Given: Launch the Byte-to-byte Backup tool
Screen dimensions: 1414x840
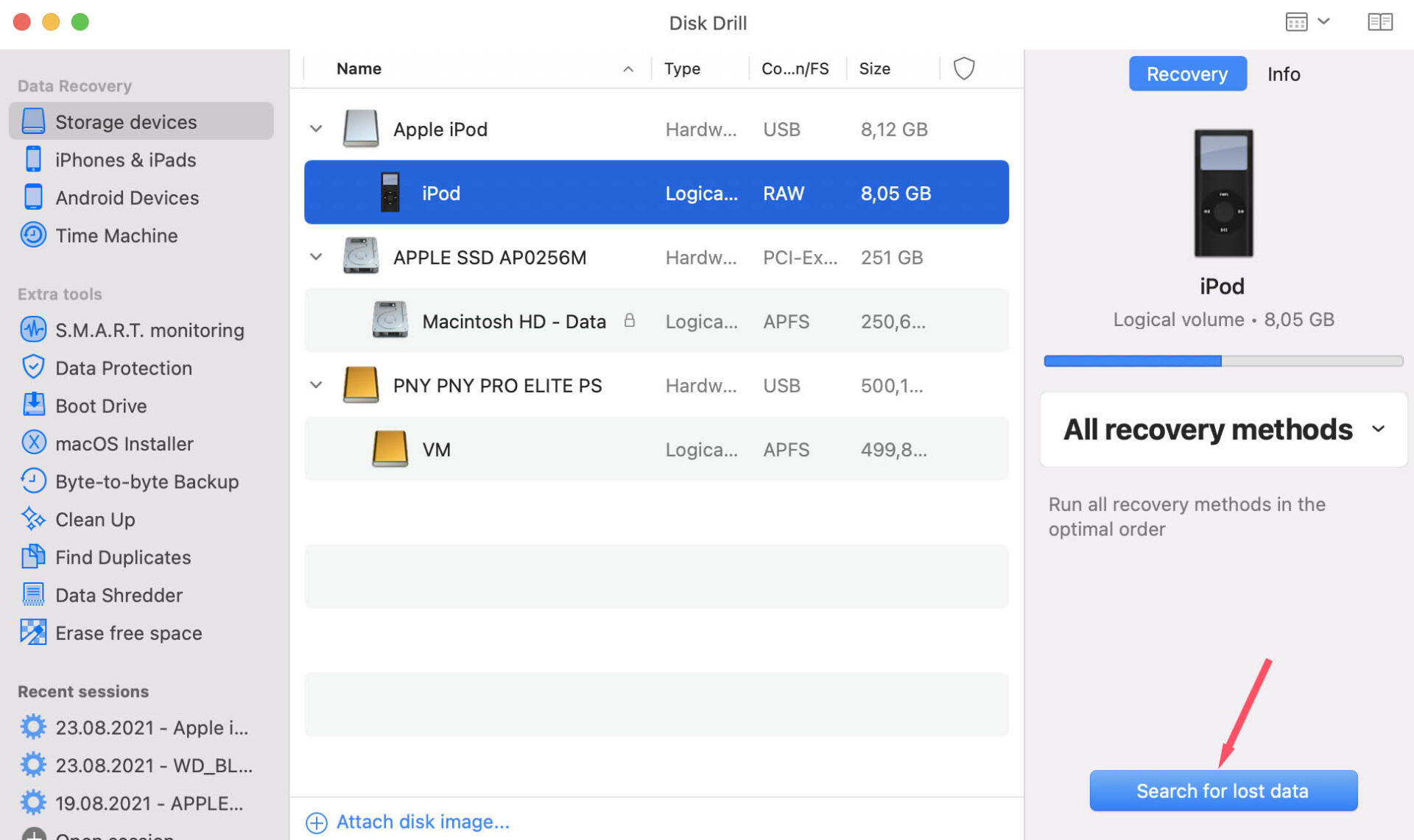Looking at the screenshot, I should point(147,481).
